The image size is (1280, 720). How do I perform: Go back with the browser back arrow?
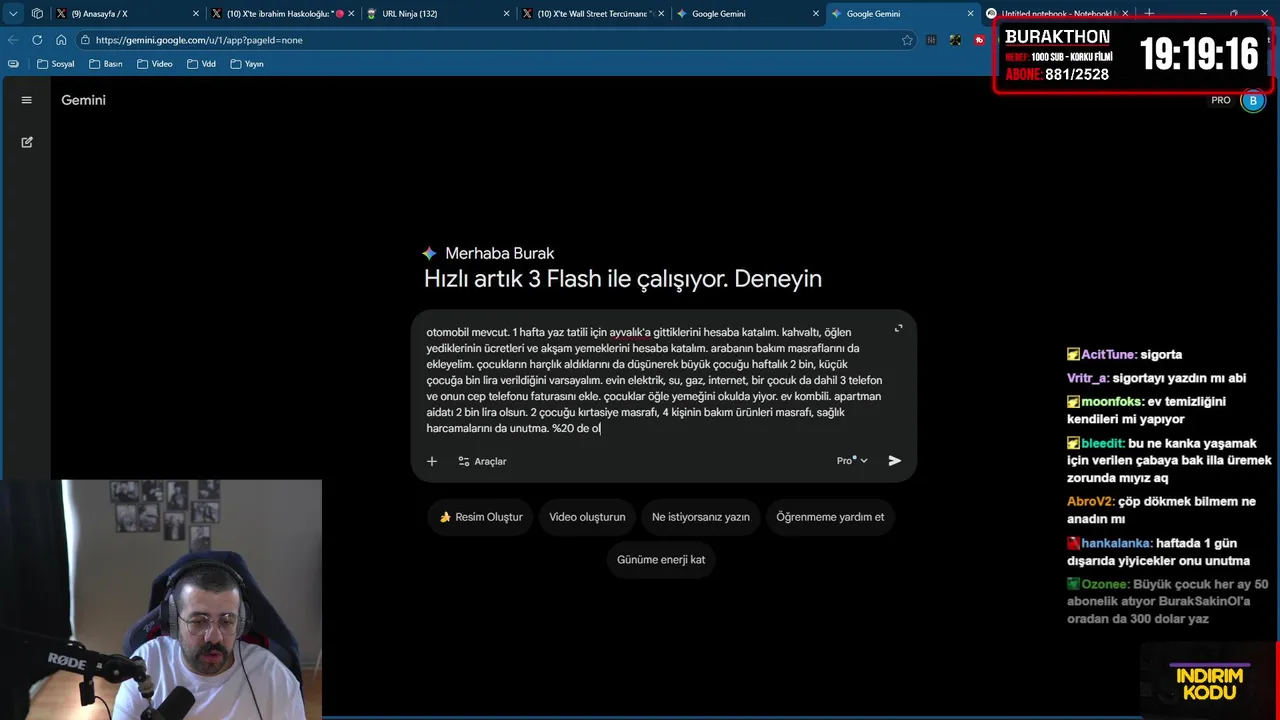(13, 40)
